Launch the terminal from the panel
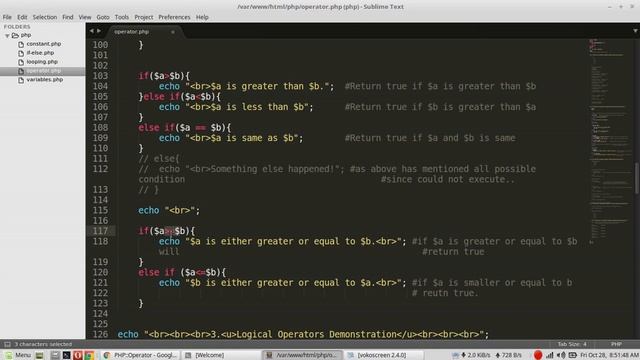 click(x=67, y=355)
